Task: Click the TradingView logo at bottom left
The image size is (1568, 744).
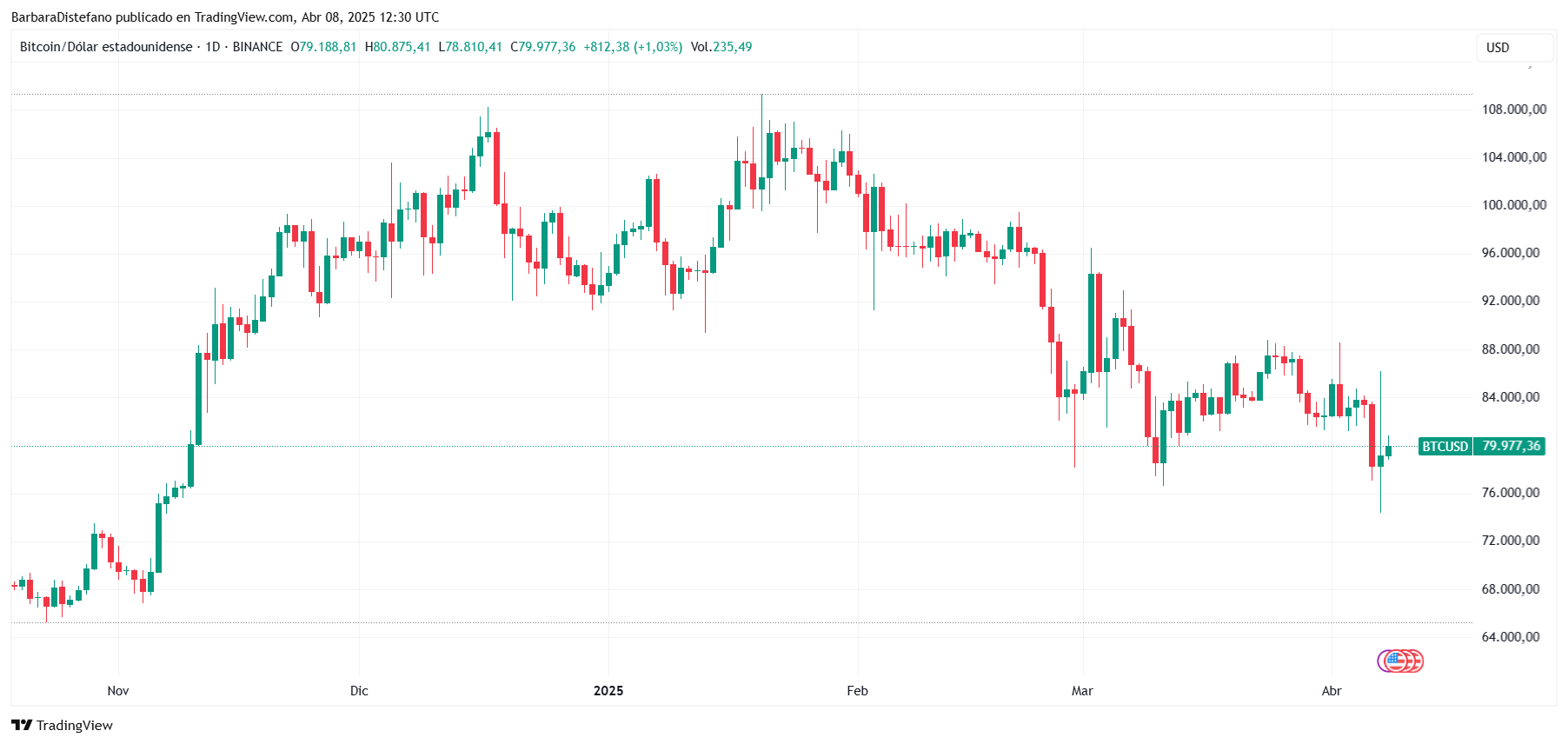Action: [62, 725]
